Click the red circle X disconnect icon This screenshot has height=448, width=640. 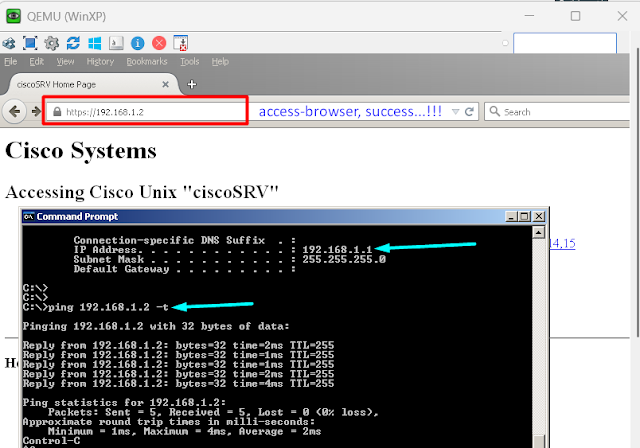click(x=159, y=43)
